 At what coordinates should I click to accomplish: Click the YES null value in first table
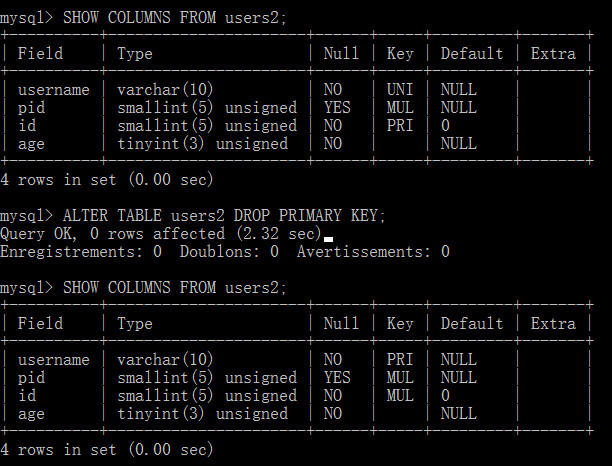[x=337, y=107]
